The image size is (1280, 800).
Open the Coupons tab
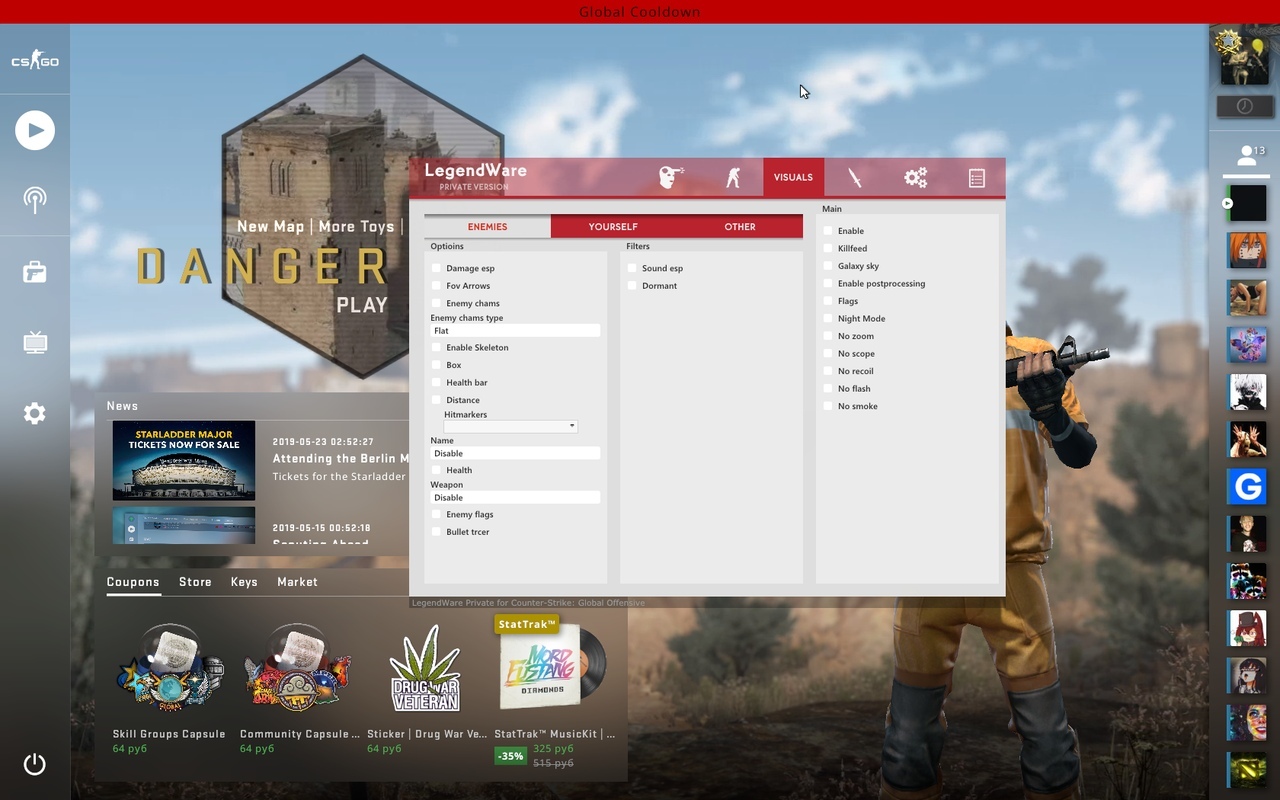[133, 582]
